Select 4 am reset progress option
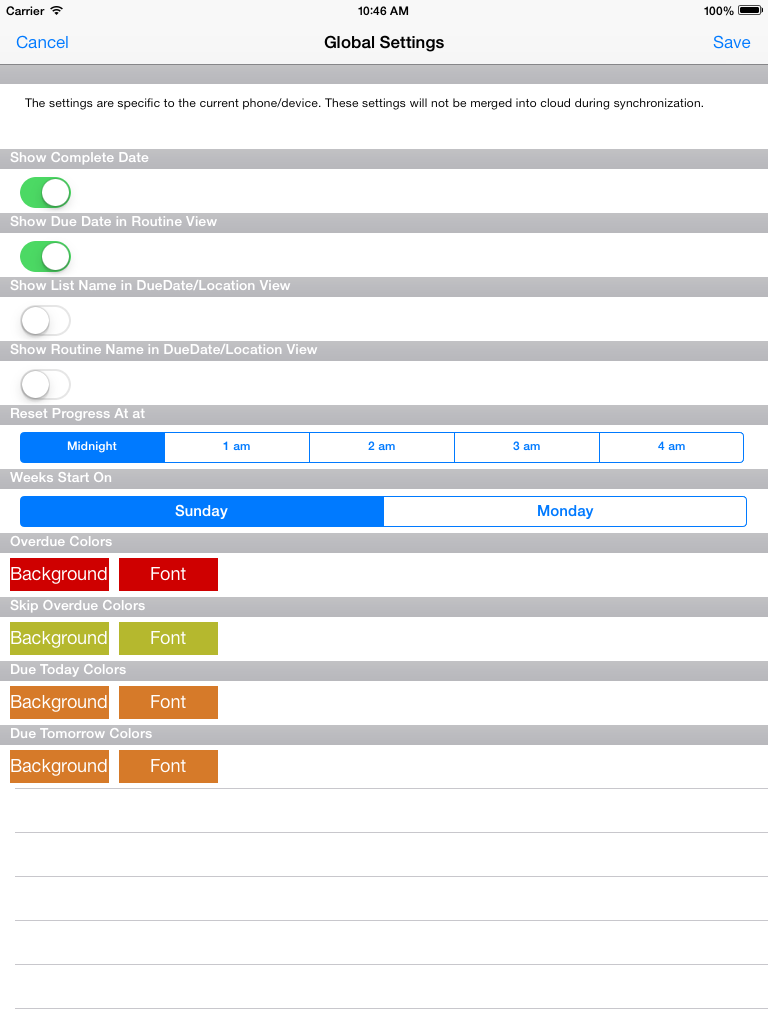The image size is (768, 1024). point(671,447)
